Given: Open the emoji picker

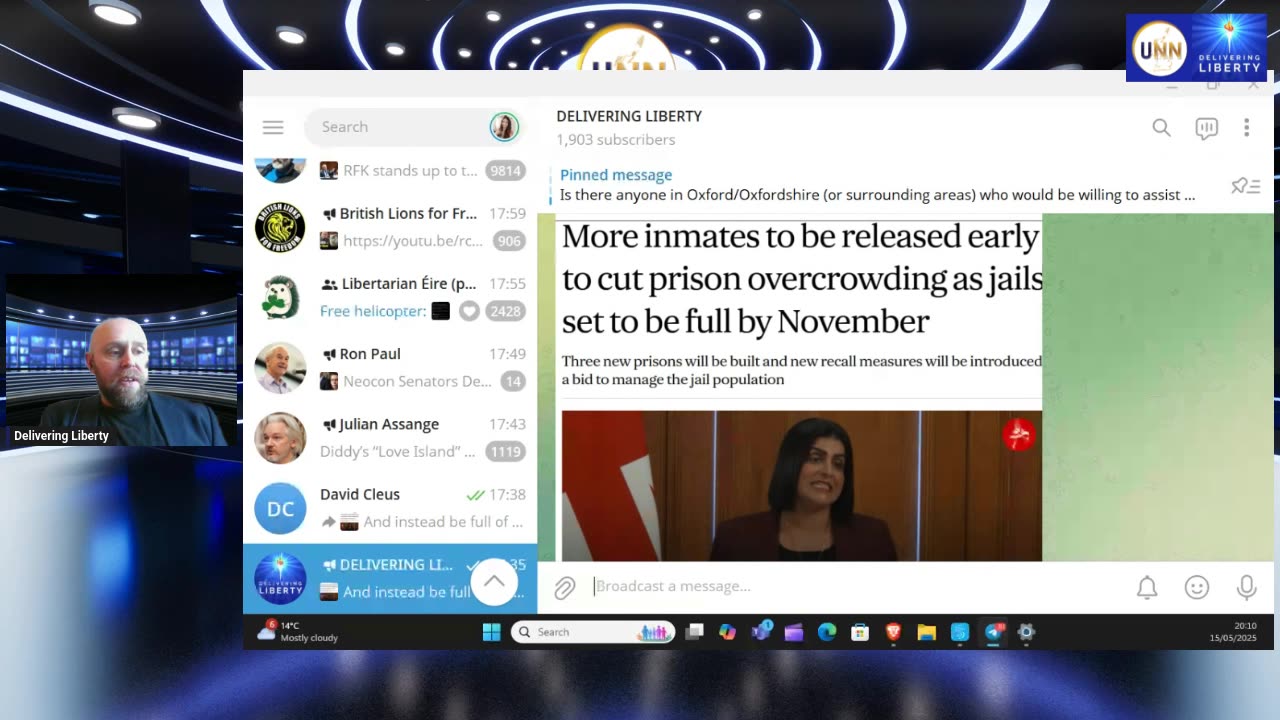Looking at the screenshot, I should 1197,588.
